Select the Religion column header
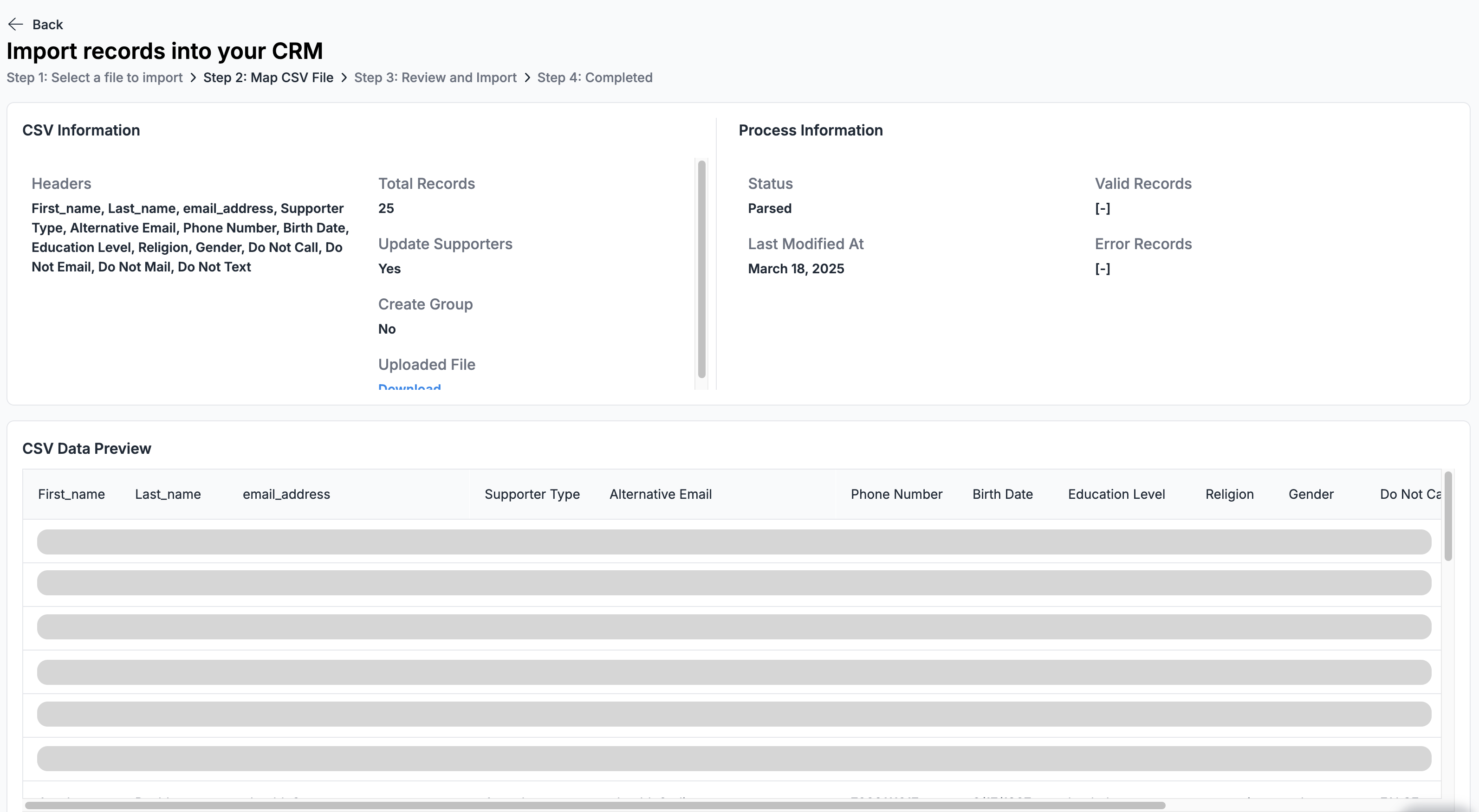The height and width of the screenshot is (812, 1479). pos(1229,494)
